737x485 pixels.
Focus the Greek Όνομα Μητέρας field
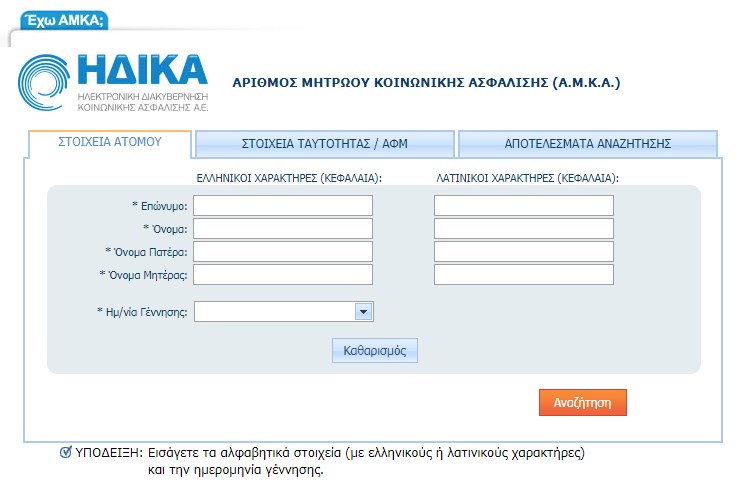[283, 275]
